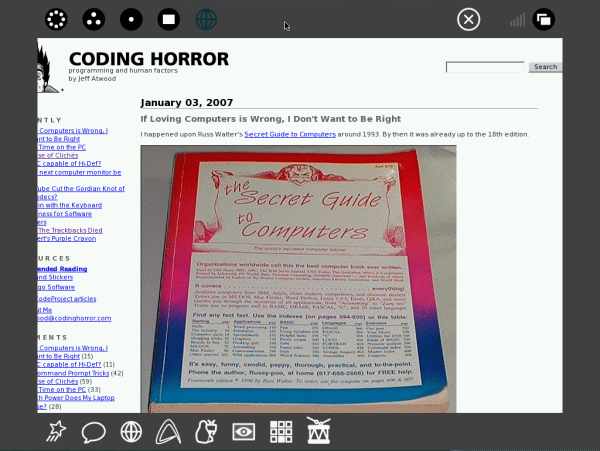Click the 'odecs?' sidebar link
This screenshot has height=451, width=600.
click(47, 197)
